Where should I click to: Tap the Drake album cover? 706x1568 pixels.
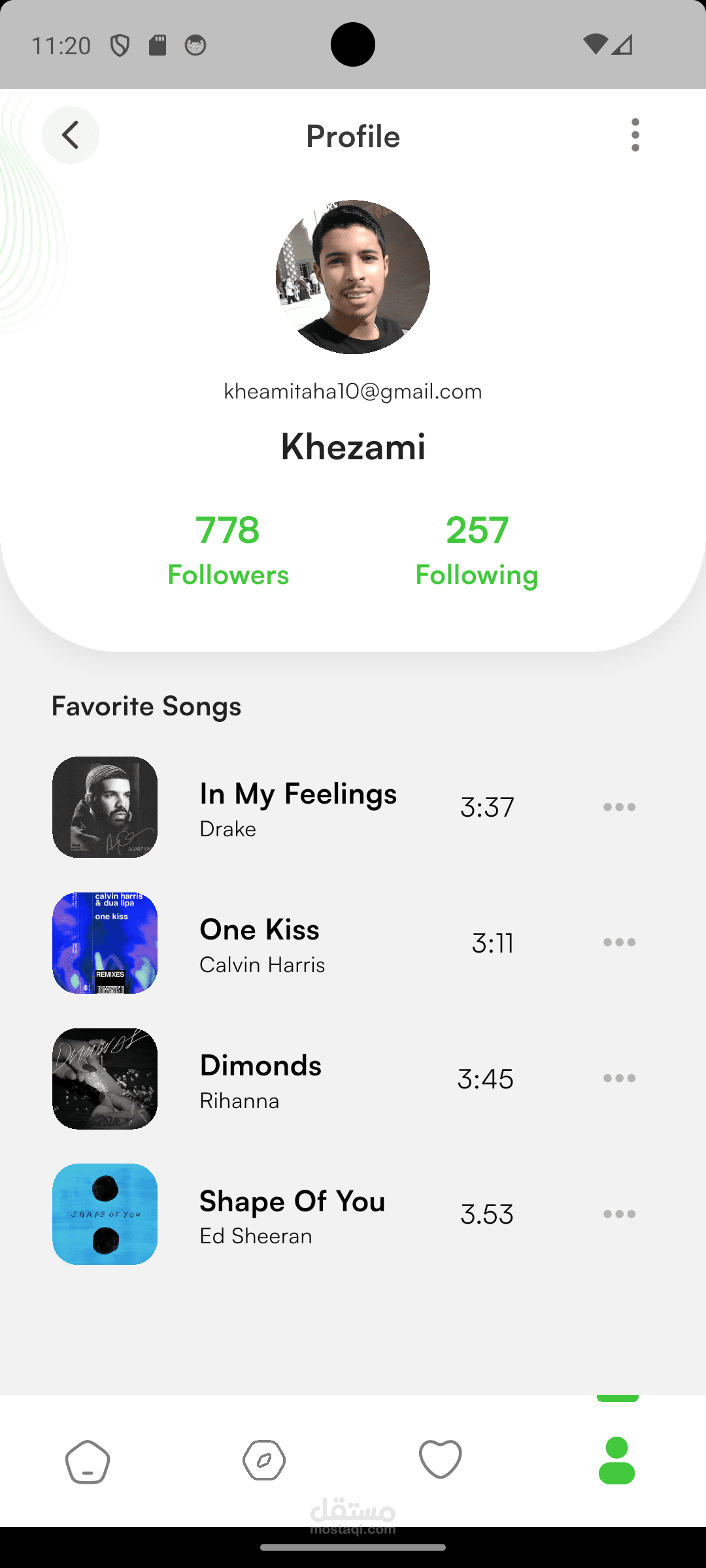coord(105,807)
